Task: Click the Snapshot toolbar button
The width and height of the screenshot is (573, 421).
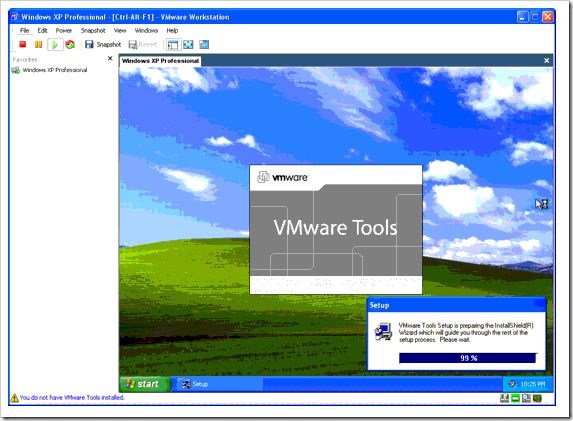Action: click(x=103, y=45)
